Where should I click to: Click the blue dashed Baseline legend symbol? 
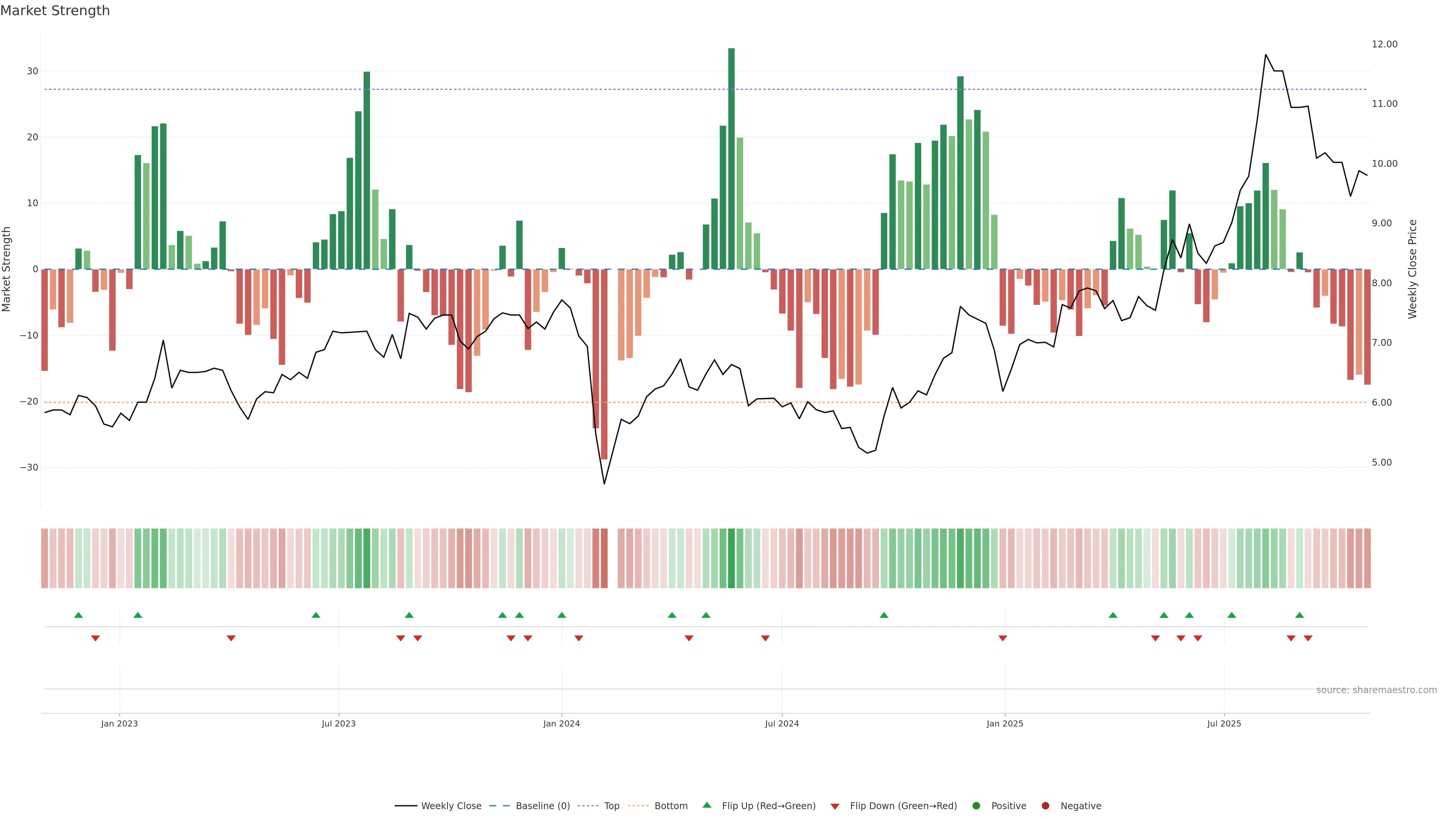499,805
